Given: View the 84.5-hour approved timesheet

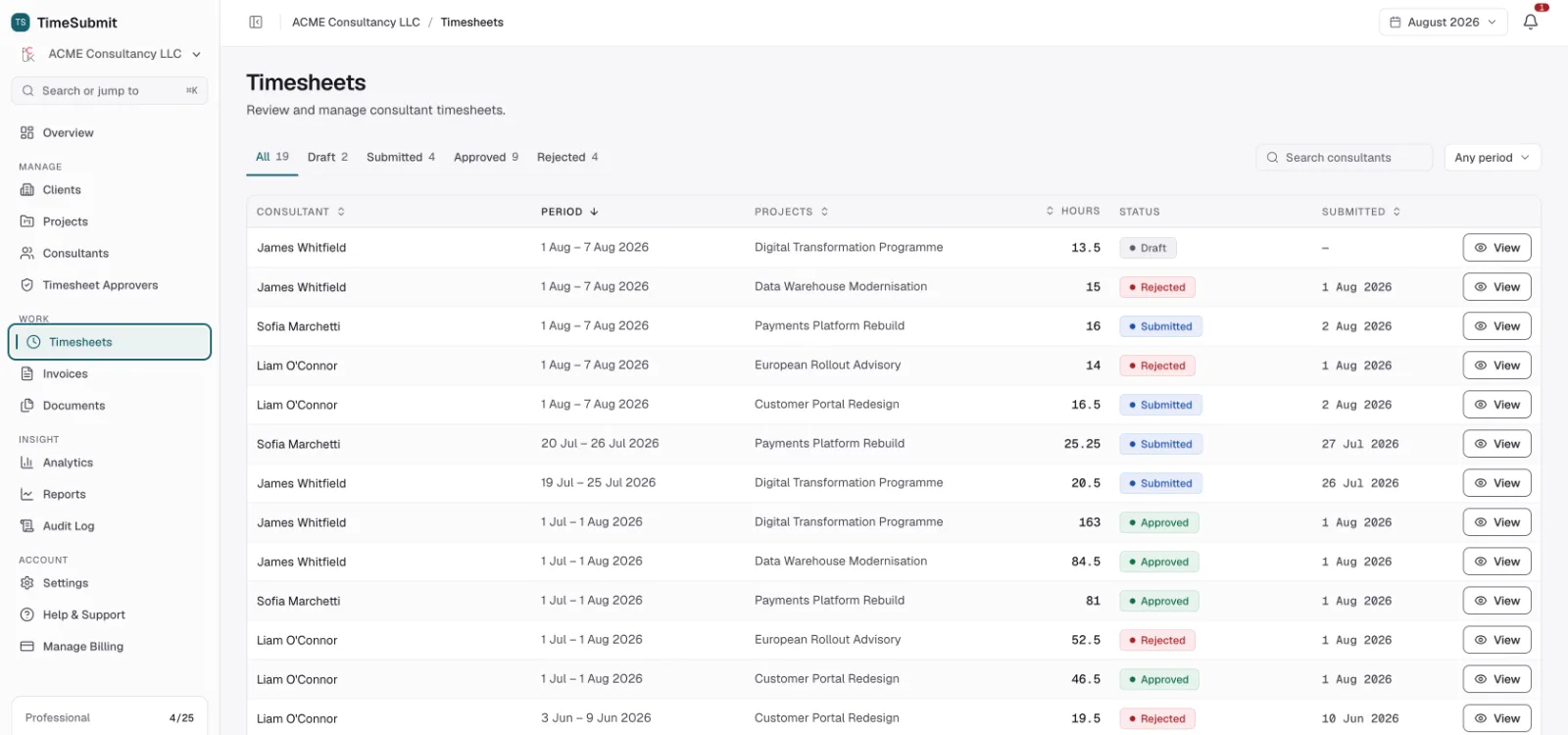Looking at the screenshot, I should (1496, 562).
